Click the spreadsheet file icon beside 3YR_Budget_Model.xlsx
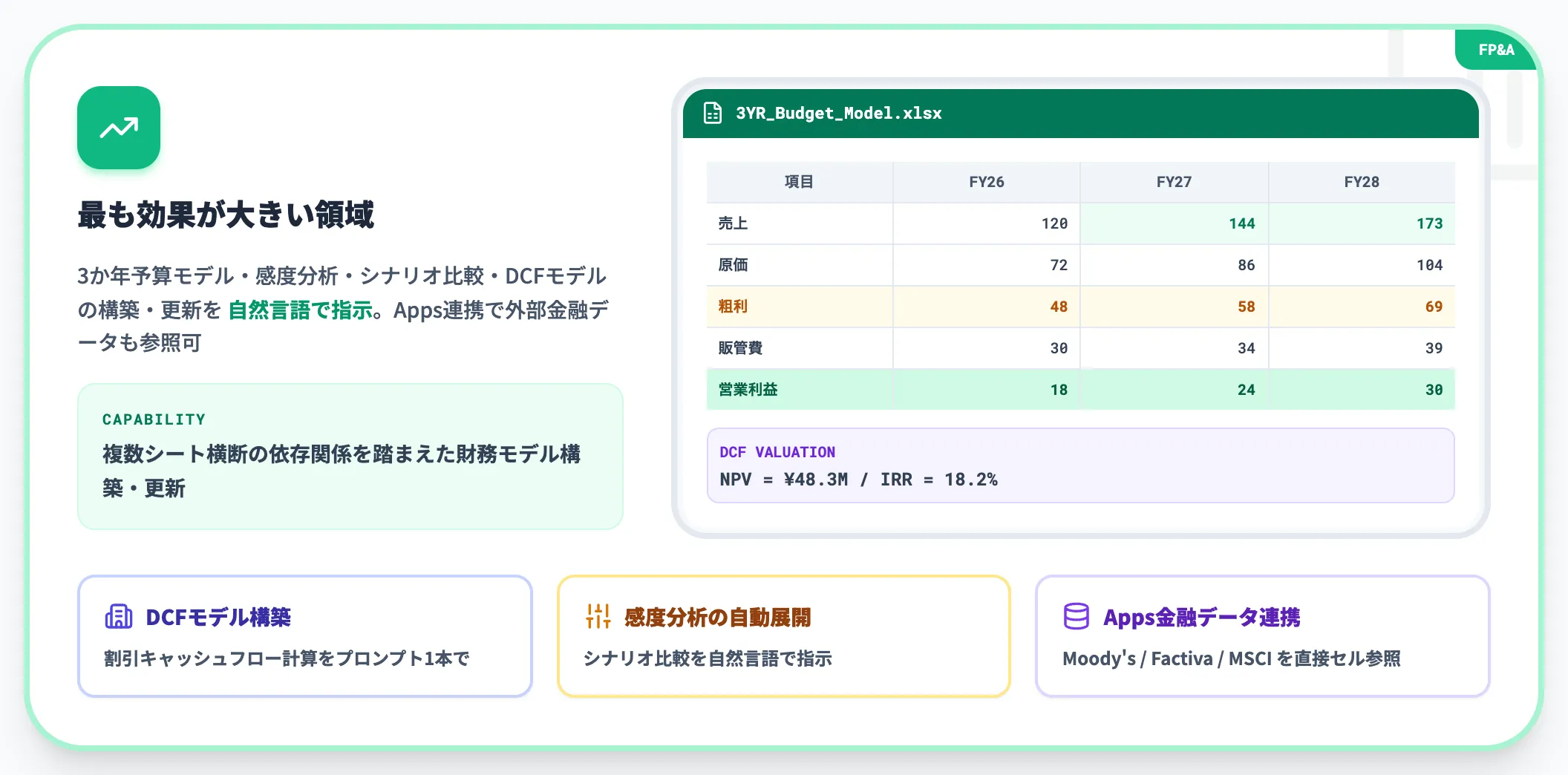 click(713, 113)
